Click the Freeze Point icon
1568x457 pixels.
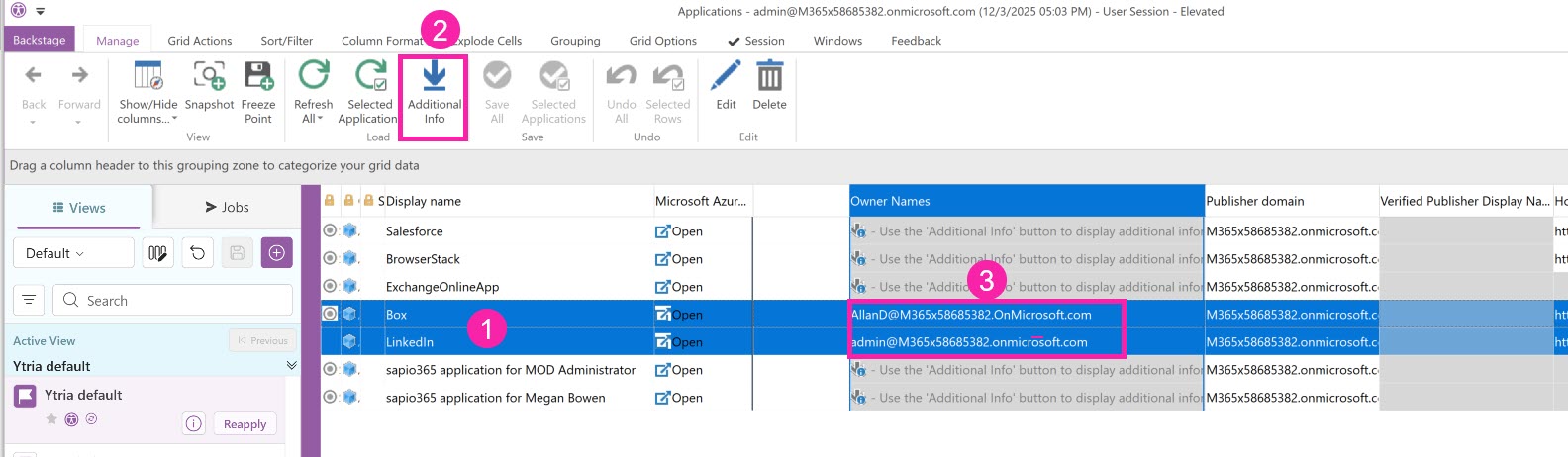(258, 77)
